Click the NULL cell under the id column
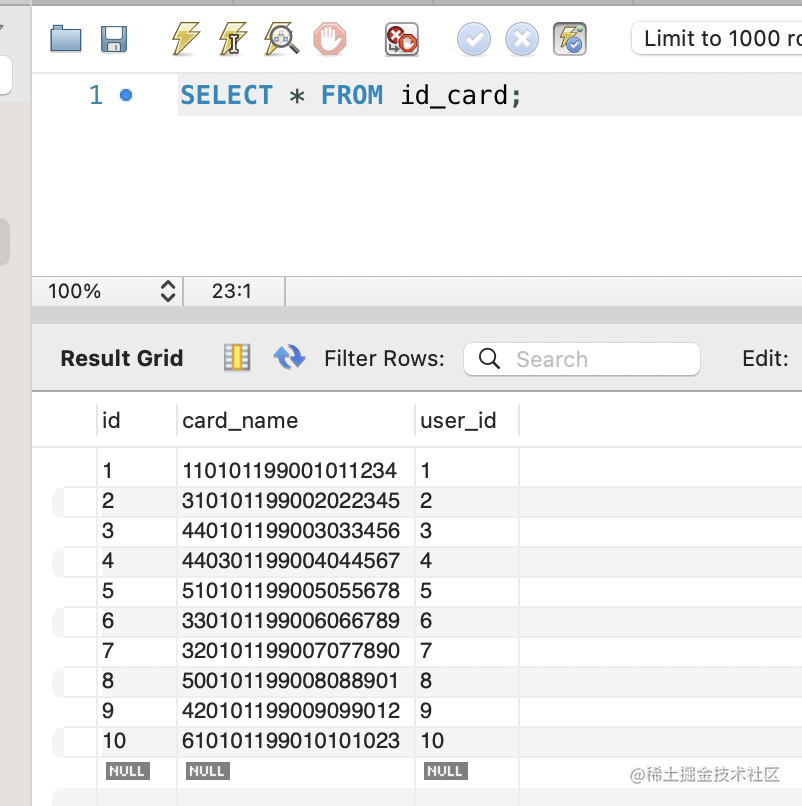 pos(127,771)
